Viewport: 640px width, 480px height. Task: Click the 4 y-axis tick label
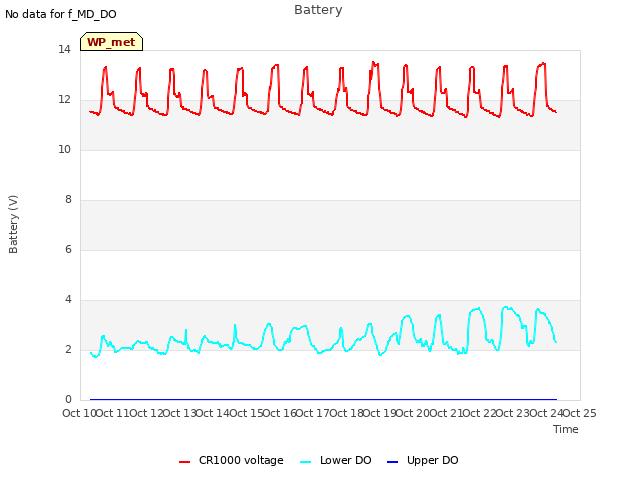tap(68, 299)
